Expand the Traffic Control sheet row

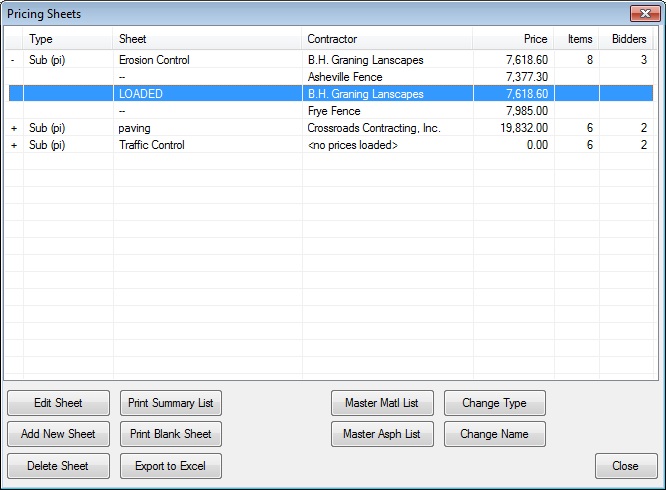click(x=14, y=145)
